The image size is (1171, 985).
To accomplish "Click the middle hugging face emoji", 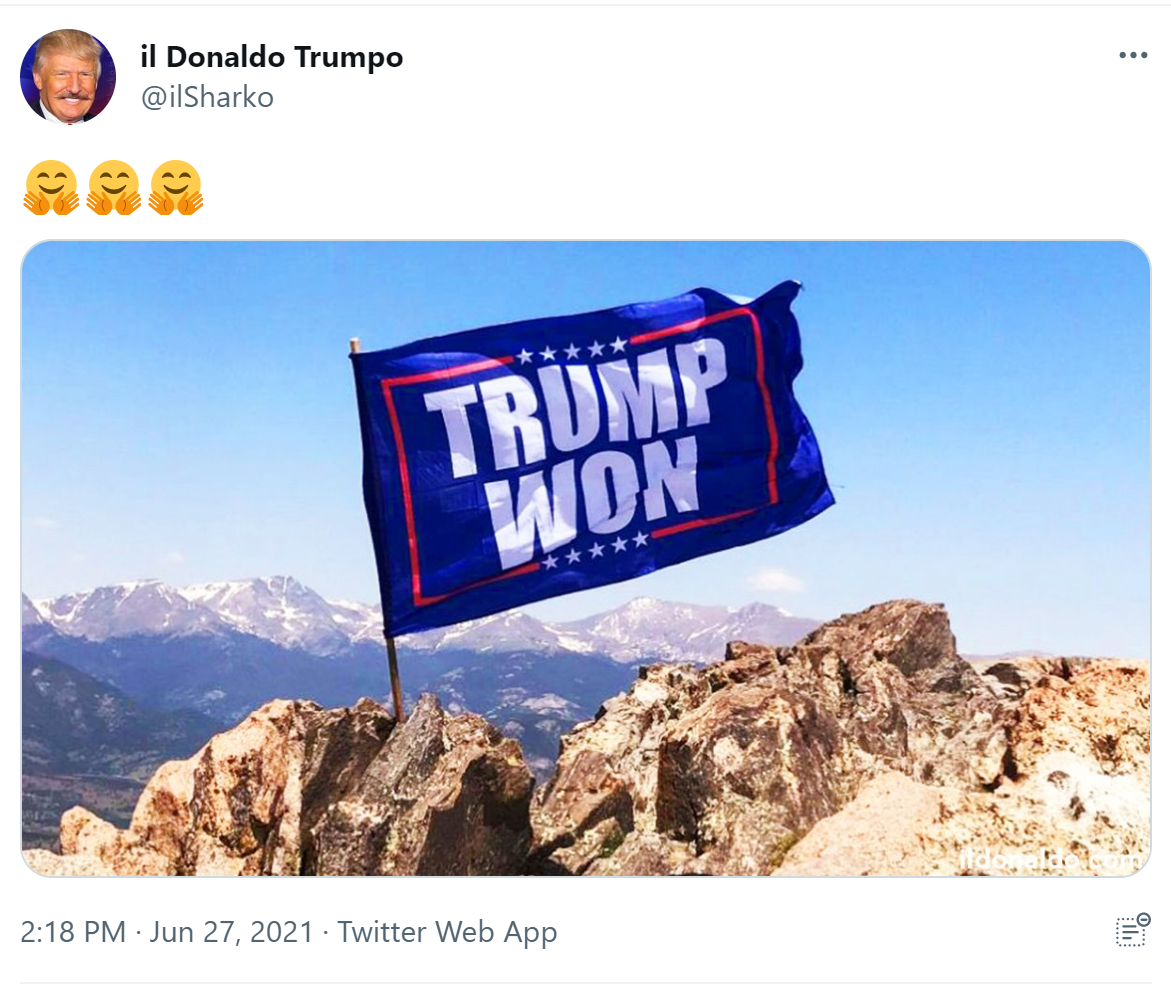I will (x=114, y=187).
